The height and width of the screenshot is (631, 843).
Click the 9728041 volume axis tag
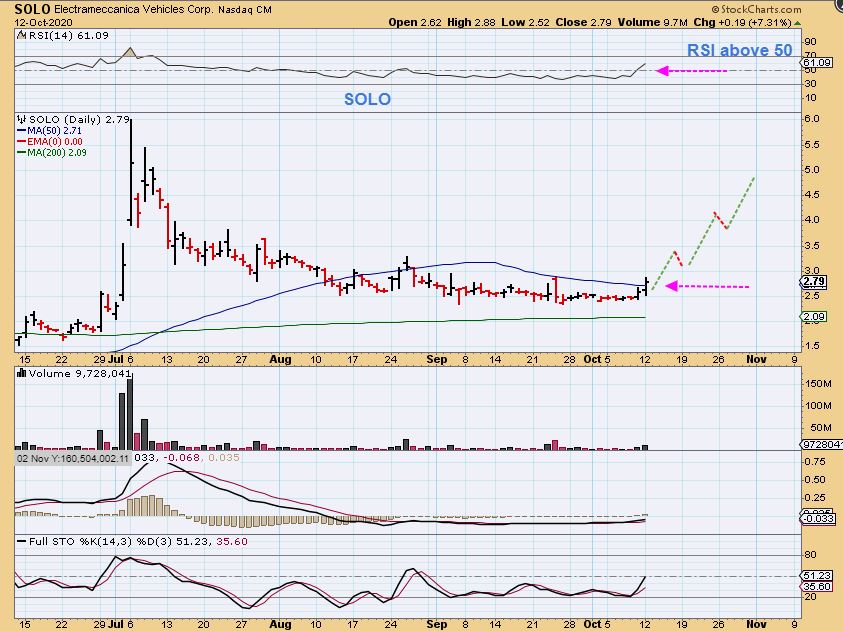tap(822, 444)
